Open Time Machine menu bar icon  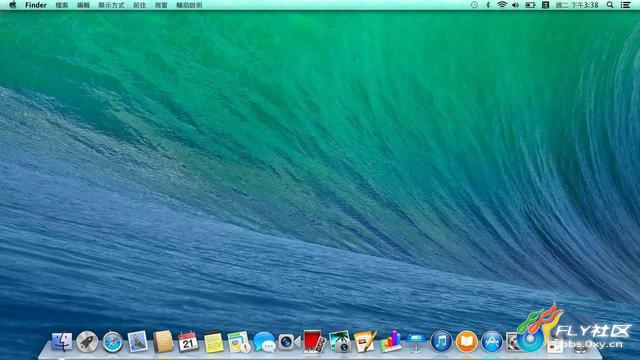pos(474,5)
